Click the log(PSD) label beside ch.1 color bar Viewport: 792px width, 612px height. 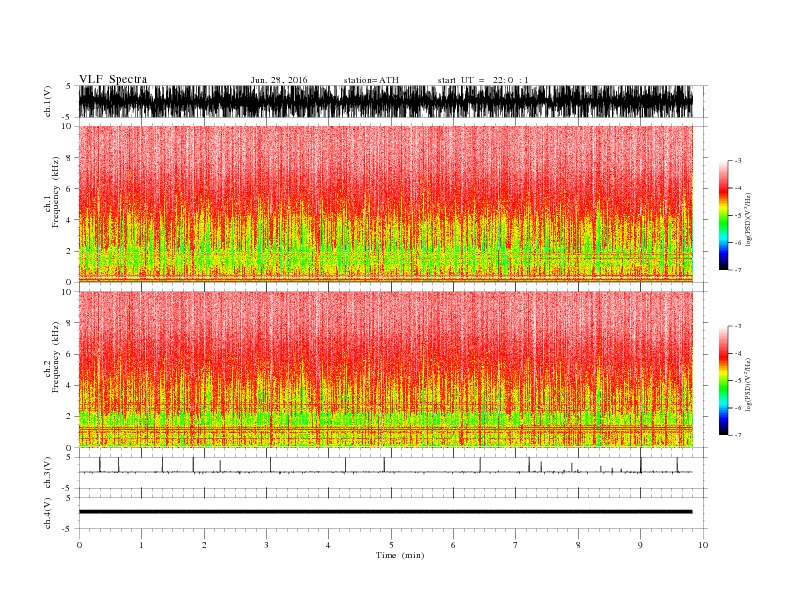click(748, 219)
